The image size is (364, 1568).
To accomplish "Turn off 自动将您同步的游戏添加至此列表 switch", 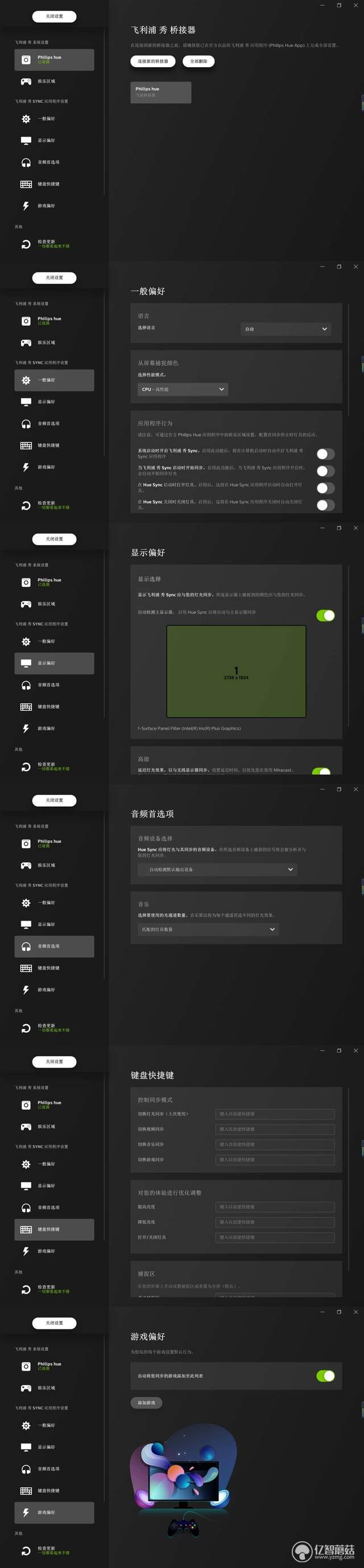I will pyautogui.click(x=326, y=1376).
